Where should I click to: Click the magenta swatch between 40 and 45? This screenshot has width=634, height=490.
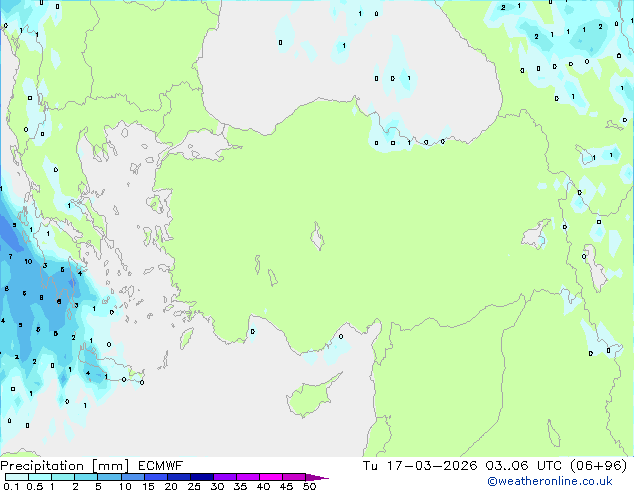[271, 477]
